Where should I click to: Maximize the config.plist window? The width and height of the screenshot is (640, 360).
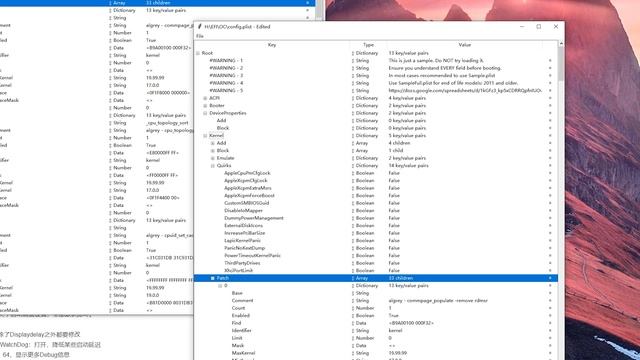pos(539,27)
